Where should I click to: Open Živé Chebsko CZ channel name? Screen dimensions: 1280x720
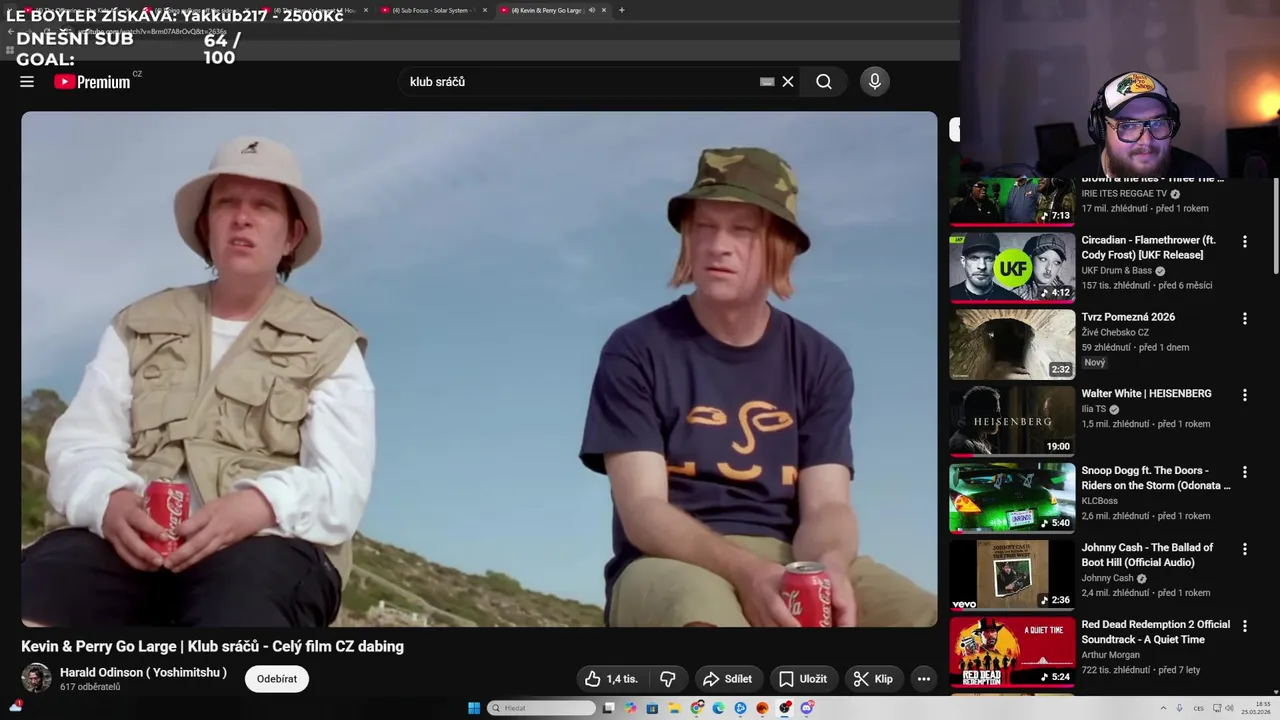[1115, 333]
